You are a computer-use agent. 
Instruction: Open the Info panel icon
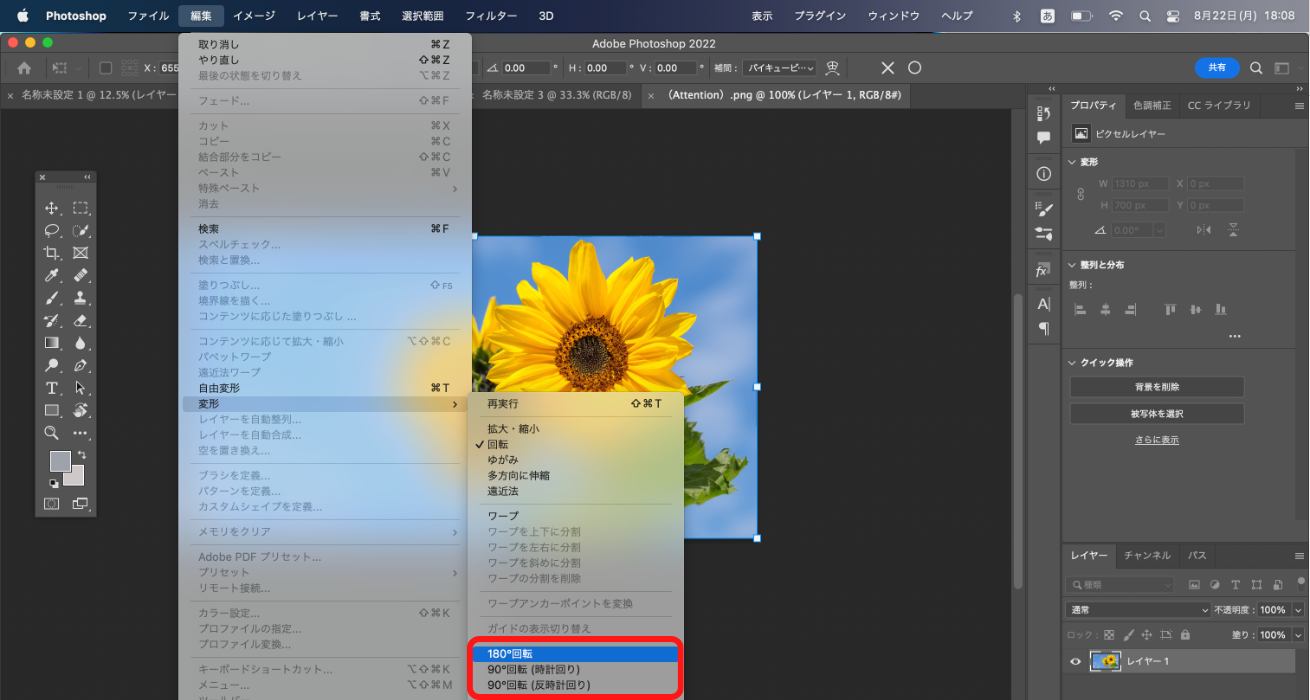coord(1044,173)
